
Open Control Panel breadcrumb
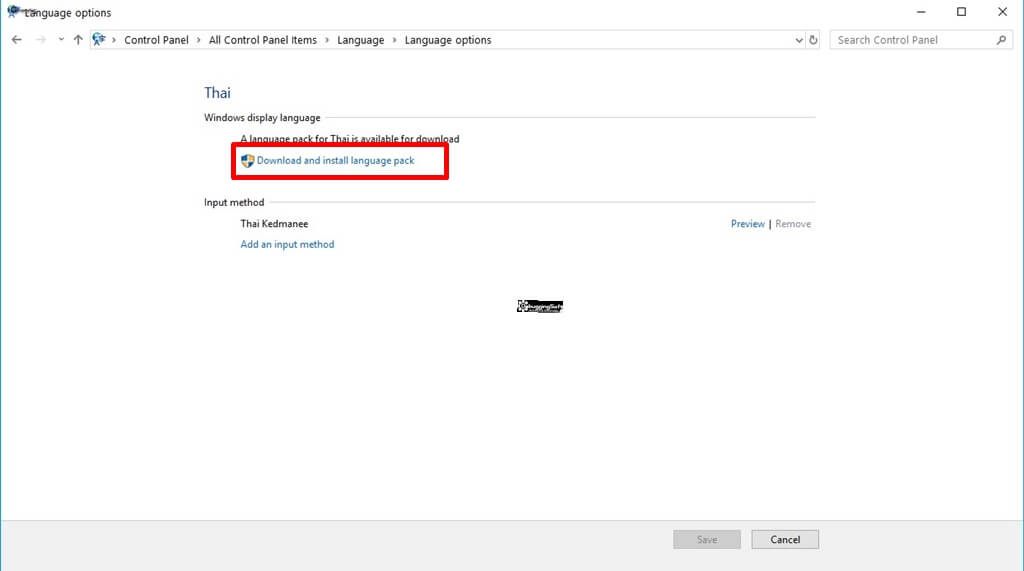coord(156,40)
